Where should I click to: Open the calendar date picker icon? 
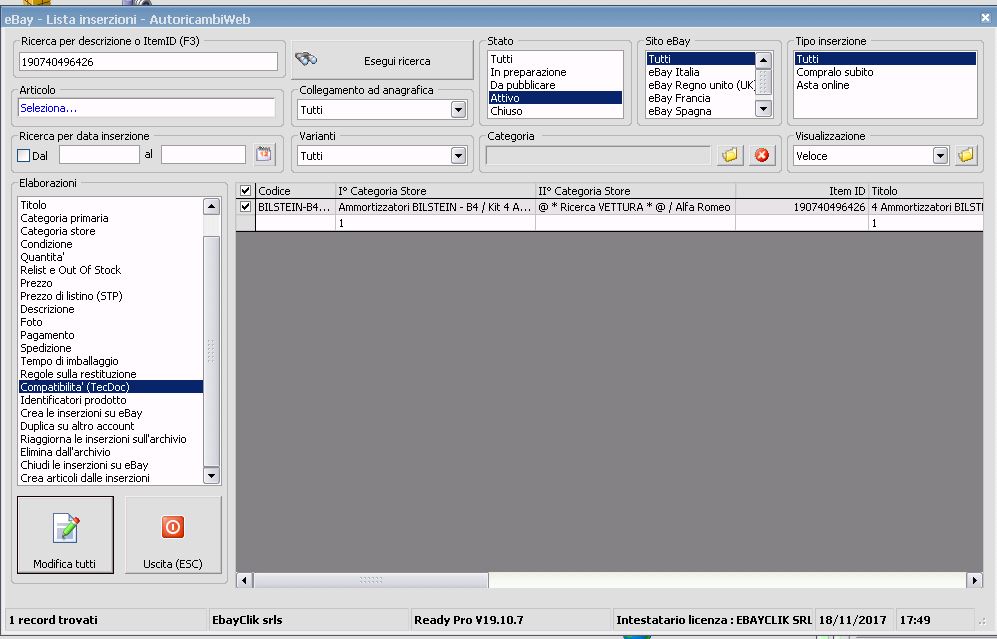pos(264,154)
